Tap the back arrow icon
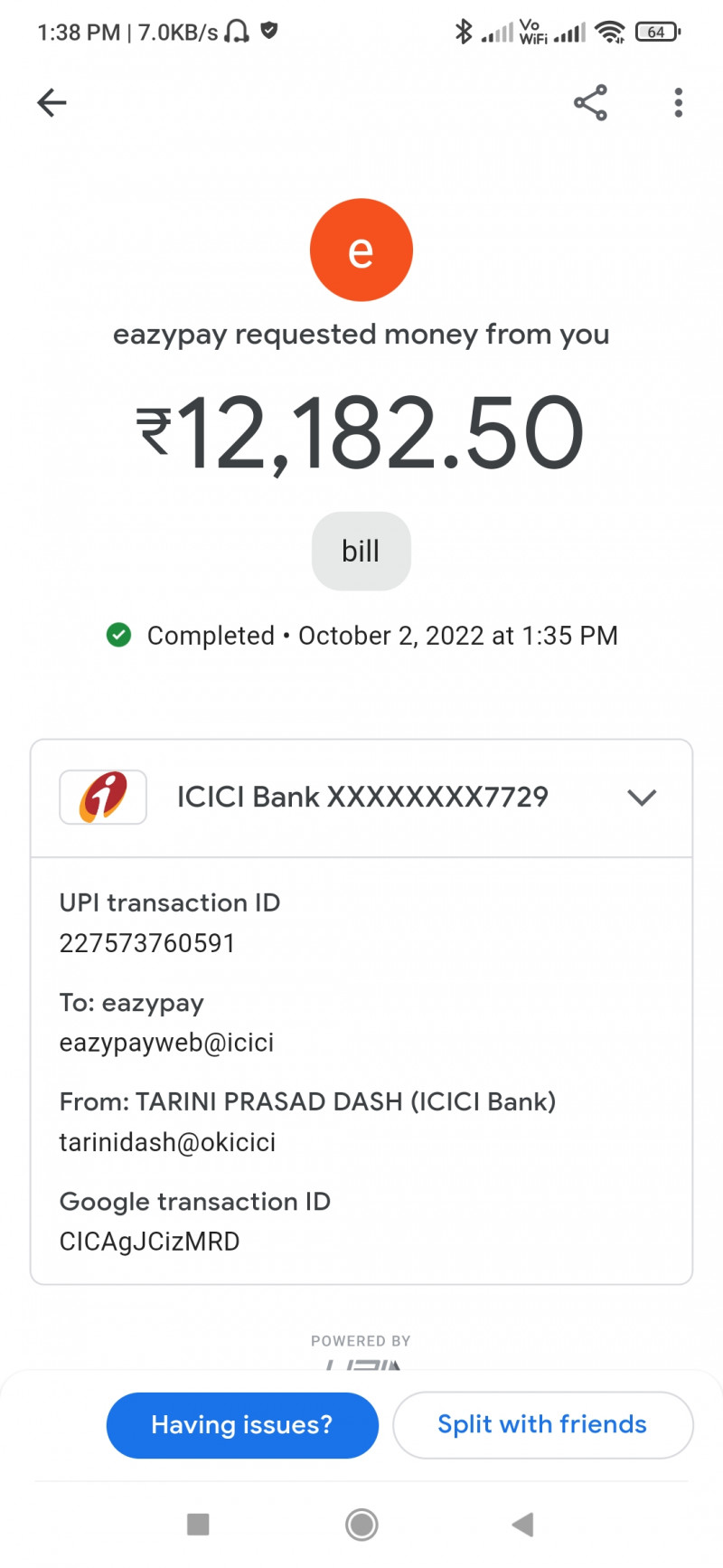 tap(52, 103)
